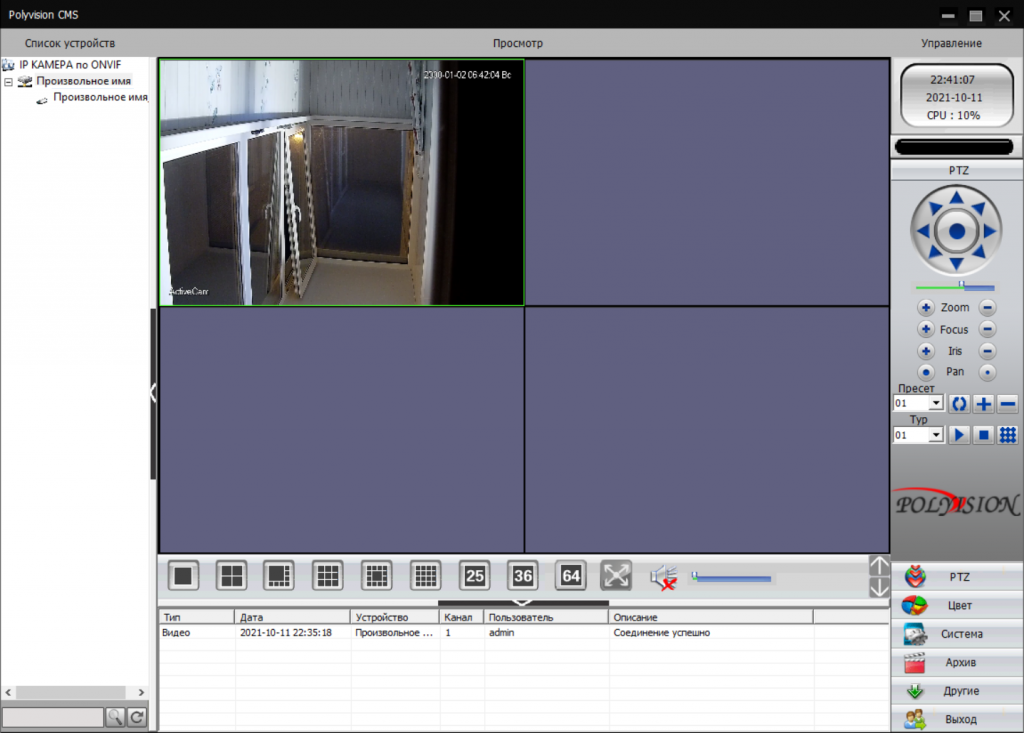Viewport: 1024px width, 733px height.
Task: Adjust the PTZ speed slider
Action: coord(959,287)
